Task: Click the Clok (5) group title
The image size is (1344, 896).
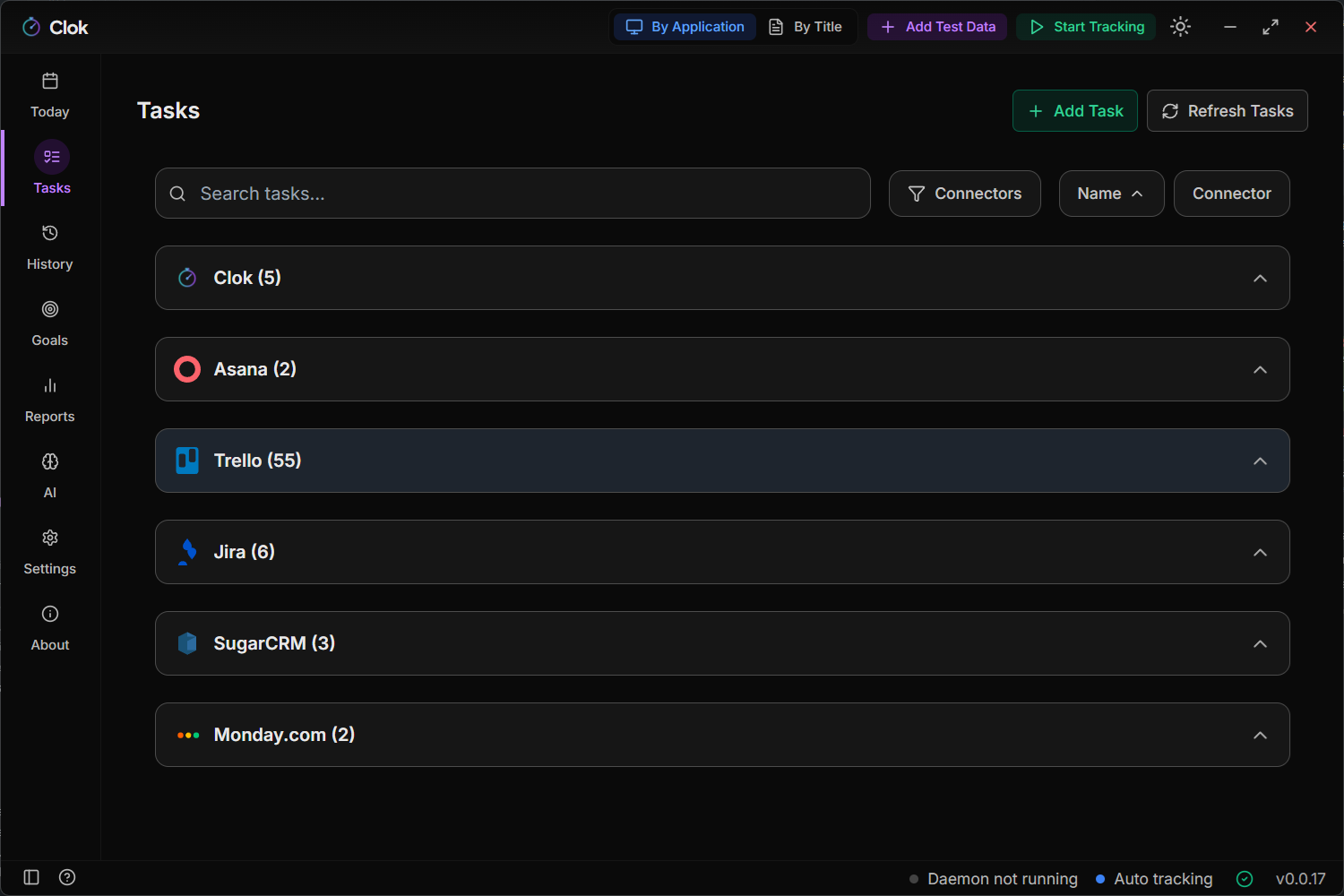Action: 247,278
